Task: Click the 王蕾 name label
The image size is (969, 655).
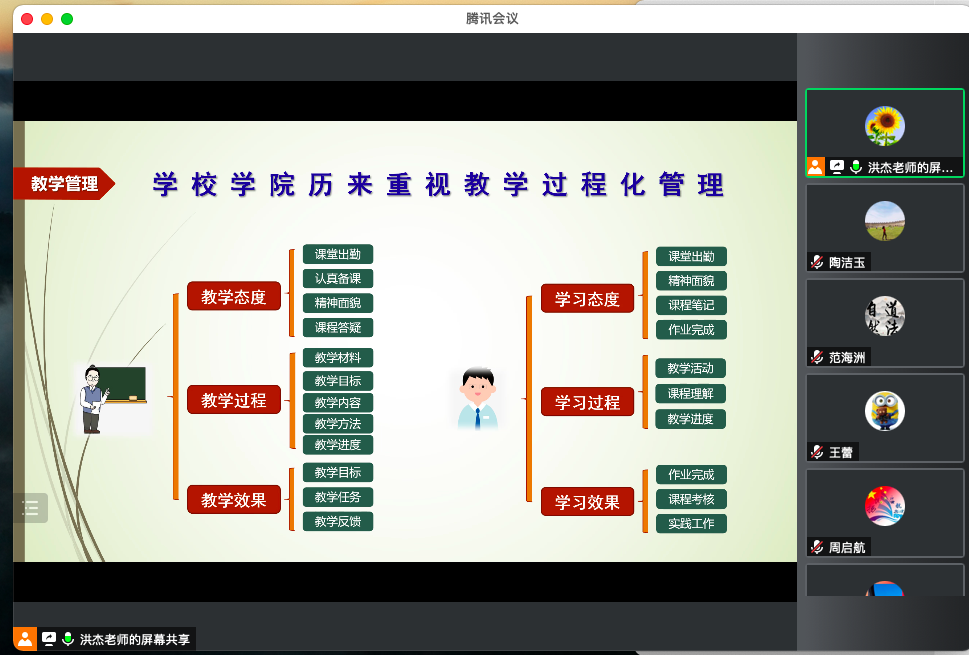Action: (x=840, y=452)
